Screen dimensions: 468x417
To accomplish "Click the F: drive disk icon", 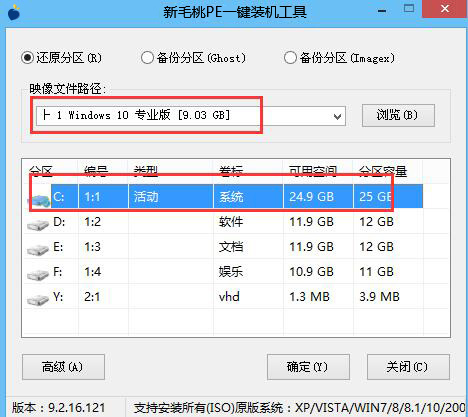I will pyautogui.click(x=38, y=275).
